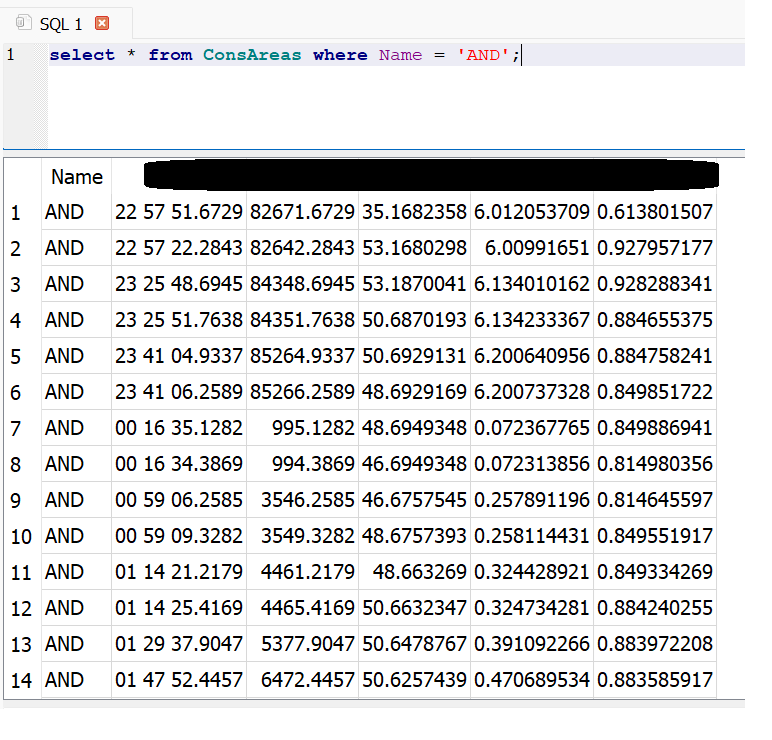
Task: Click cell 00 16 35.1282
Action: pyautogui.click(x=179, y=428)
